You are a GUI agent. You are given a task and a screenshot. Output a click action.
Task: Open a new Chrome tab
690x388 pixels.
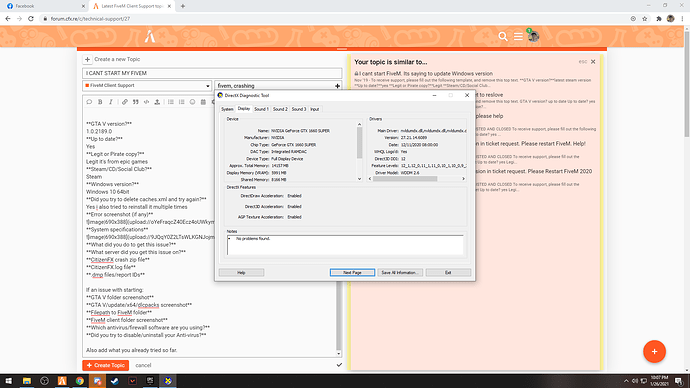tap(183, 6)
